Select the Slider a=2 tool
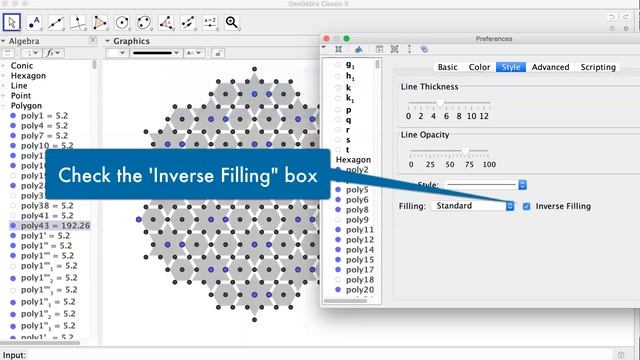Screen dimensions: 640x360 point(210,22)
